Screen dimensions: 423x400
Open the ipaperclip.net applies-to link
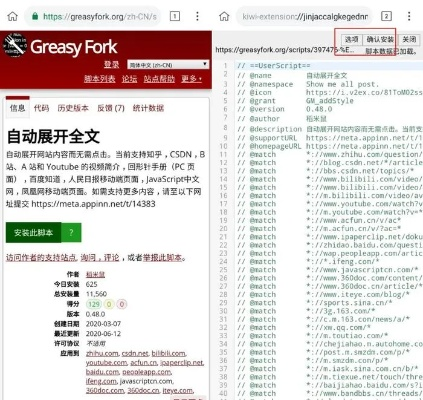[182, 363]
